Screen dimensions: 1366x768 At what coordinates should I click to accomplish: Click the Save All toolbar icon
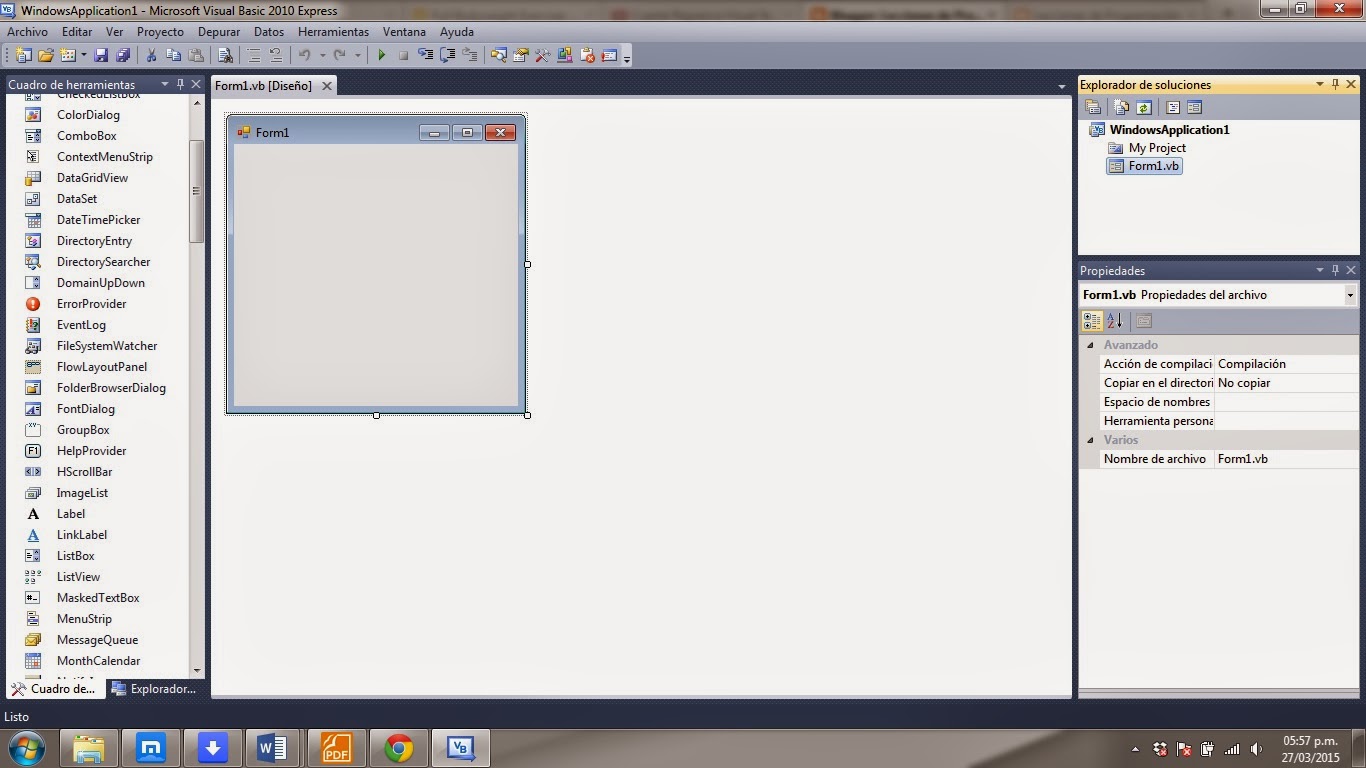(122, 55)
